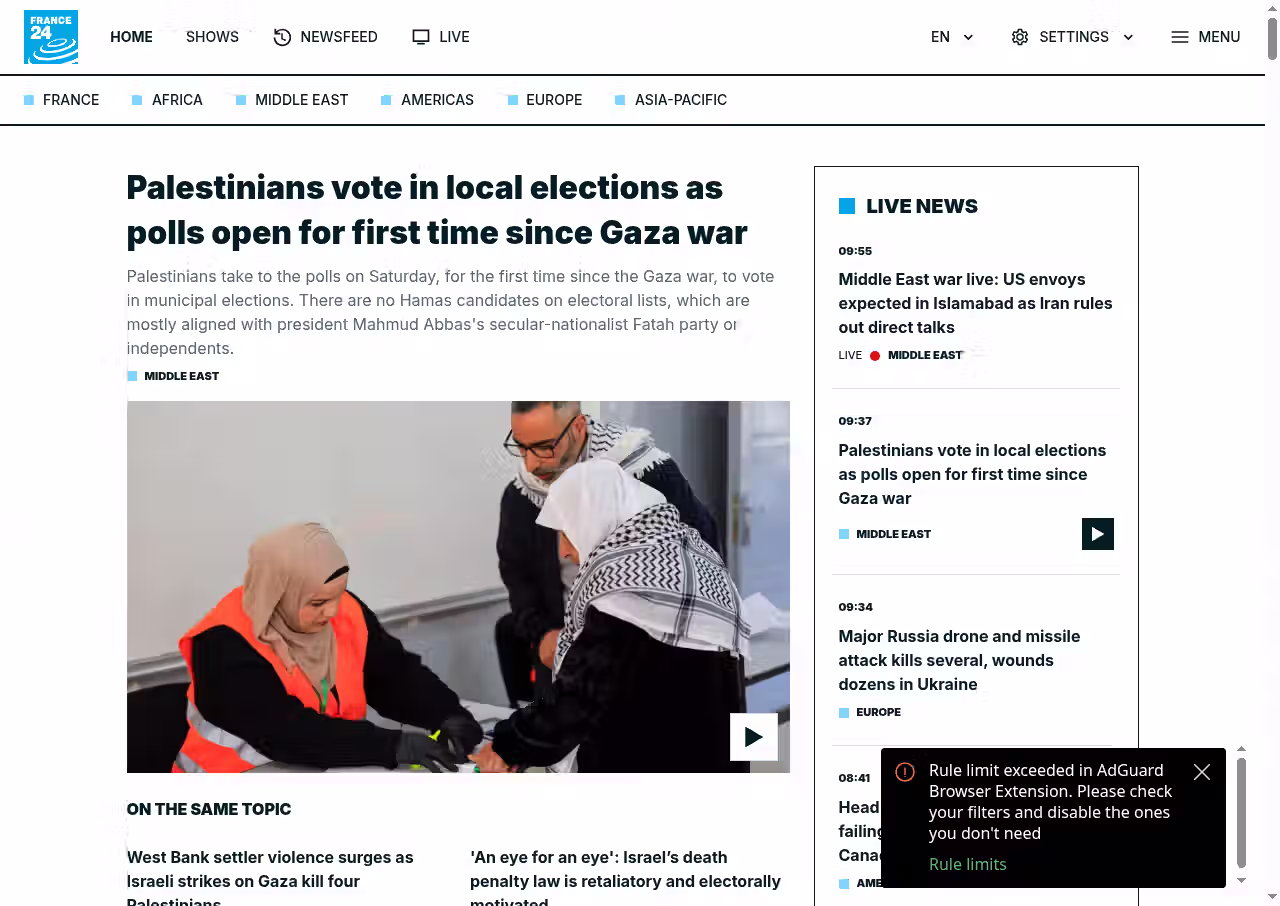Click the France 24 logo
Image resolution: width=1280 pixels, height=906 pixels.
click(51, 37)
